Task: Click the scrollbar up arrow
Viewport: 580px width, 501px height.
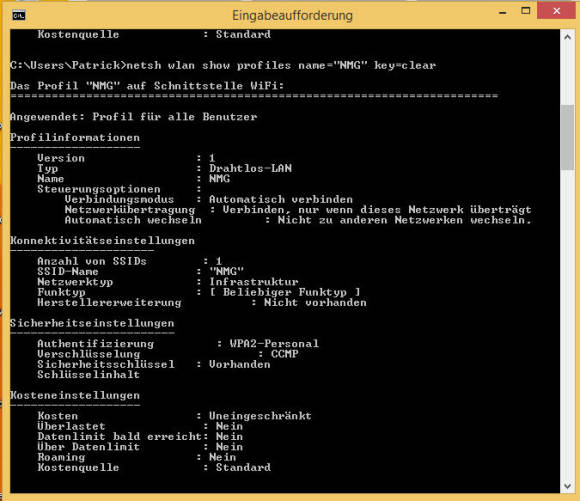Action: (567, 37)
